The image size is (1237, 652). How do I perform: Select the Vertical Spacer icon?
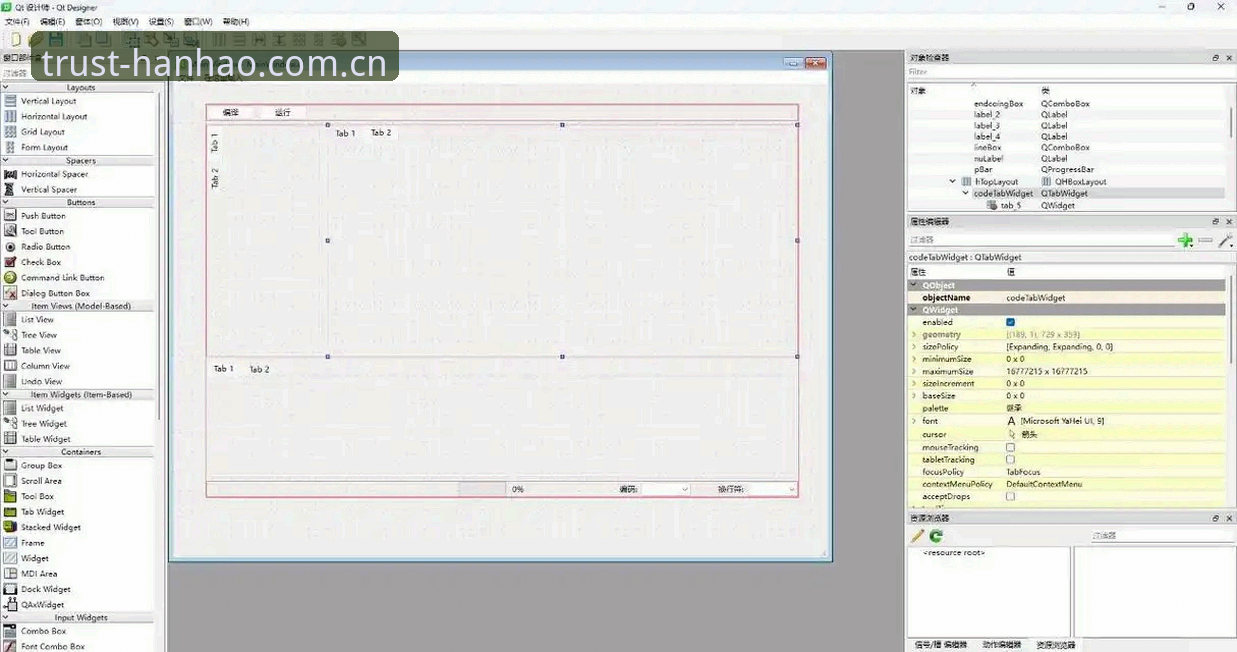(11, 189)
